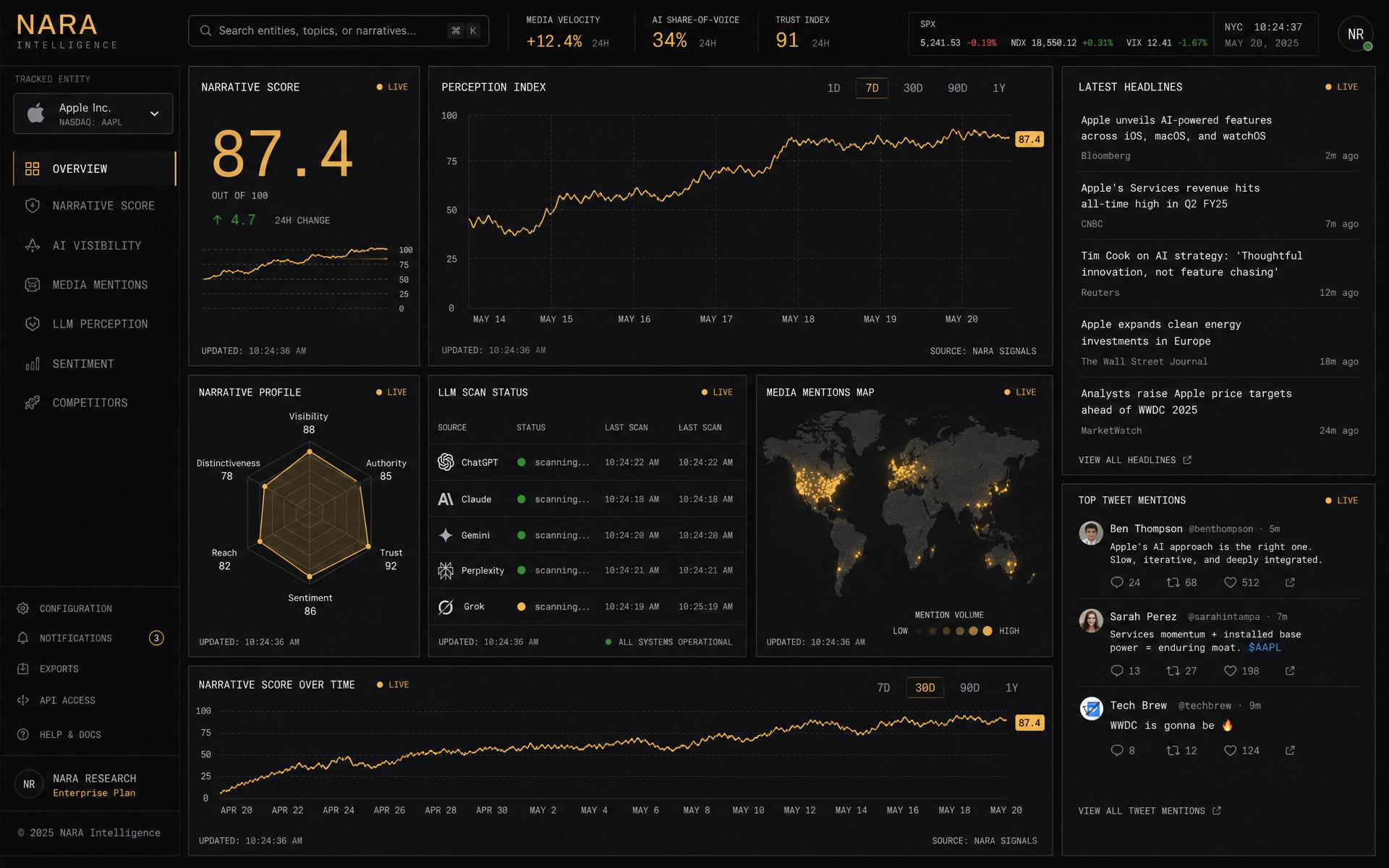The width and height of the screenshot is (1389, 868).
Task: Reply to Ben Thompson's tweet
Action: (1117, 582)
